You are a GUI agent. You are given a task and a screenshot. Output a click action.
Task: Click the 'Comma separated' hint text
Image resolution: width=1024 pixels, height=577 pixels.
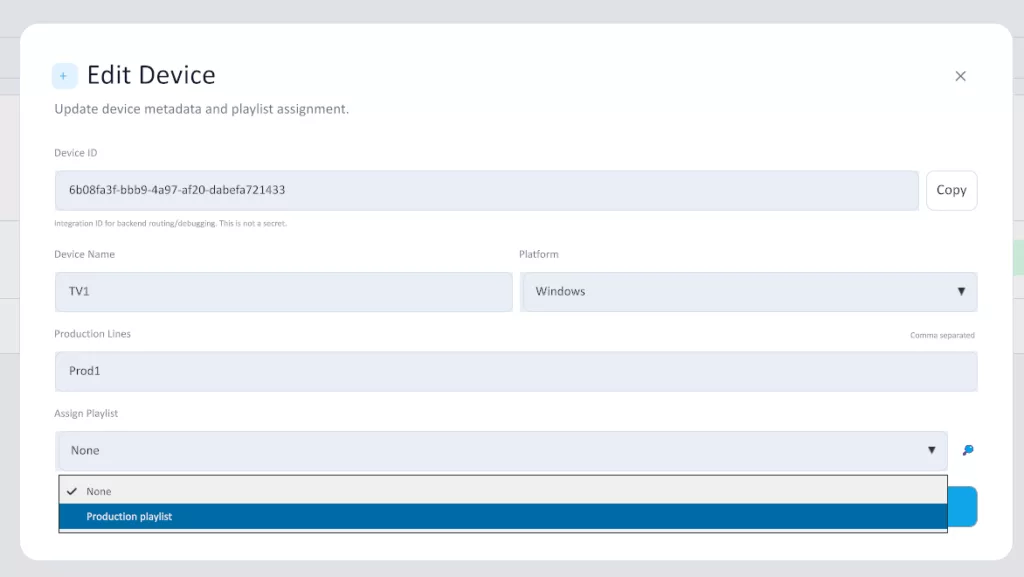(942, 335)
